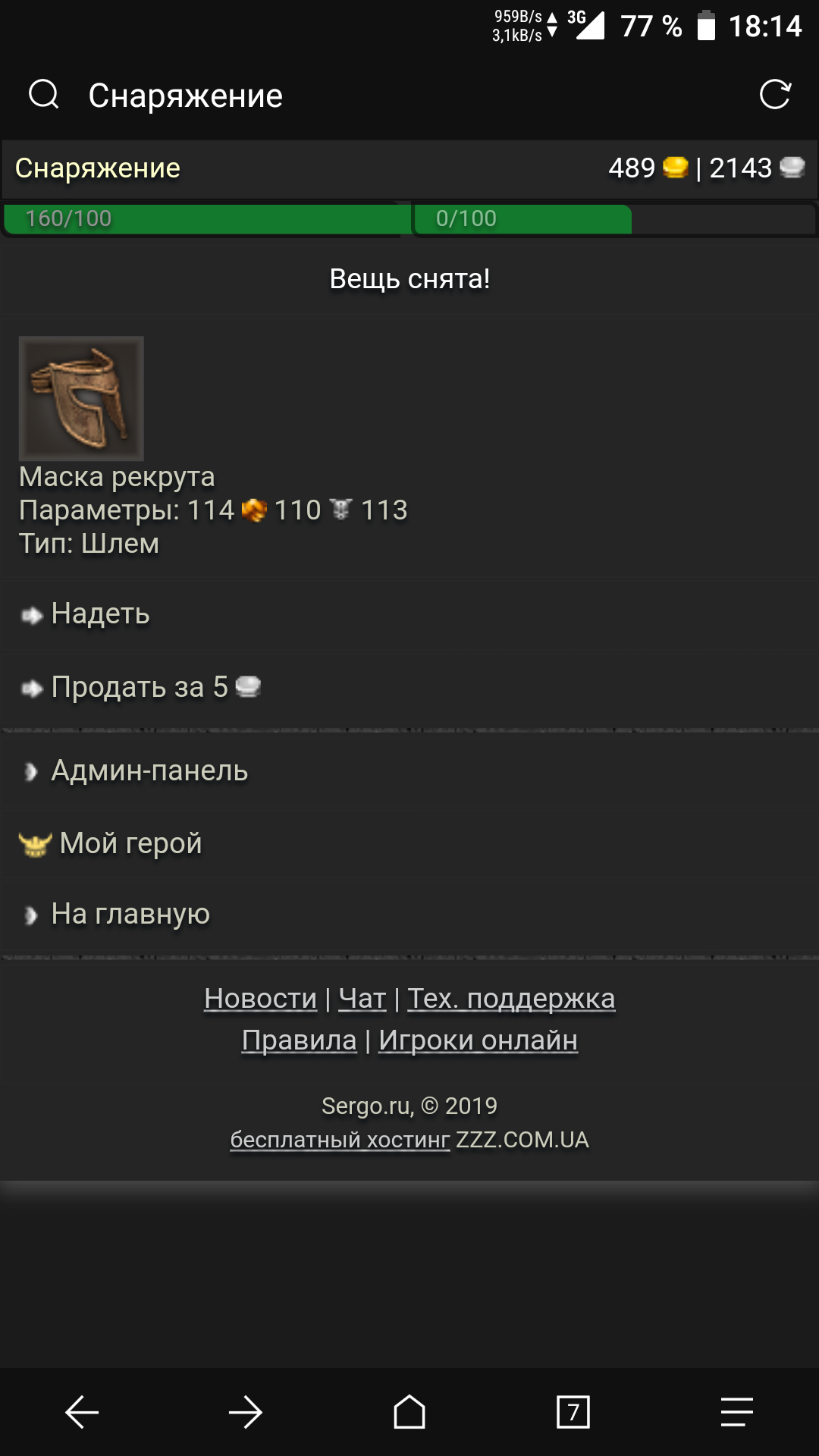
Task: Open the browser home page icon
Action: pos(409,1412)
